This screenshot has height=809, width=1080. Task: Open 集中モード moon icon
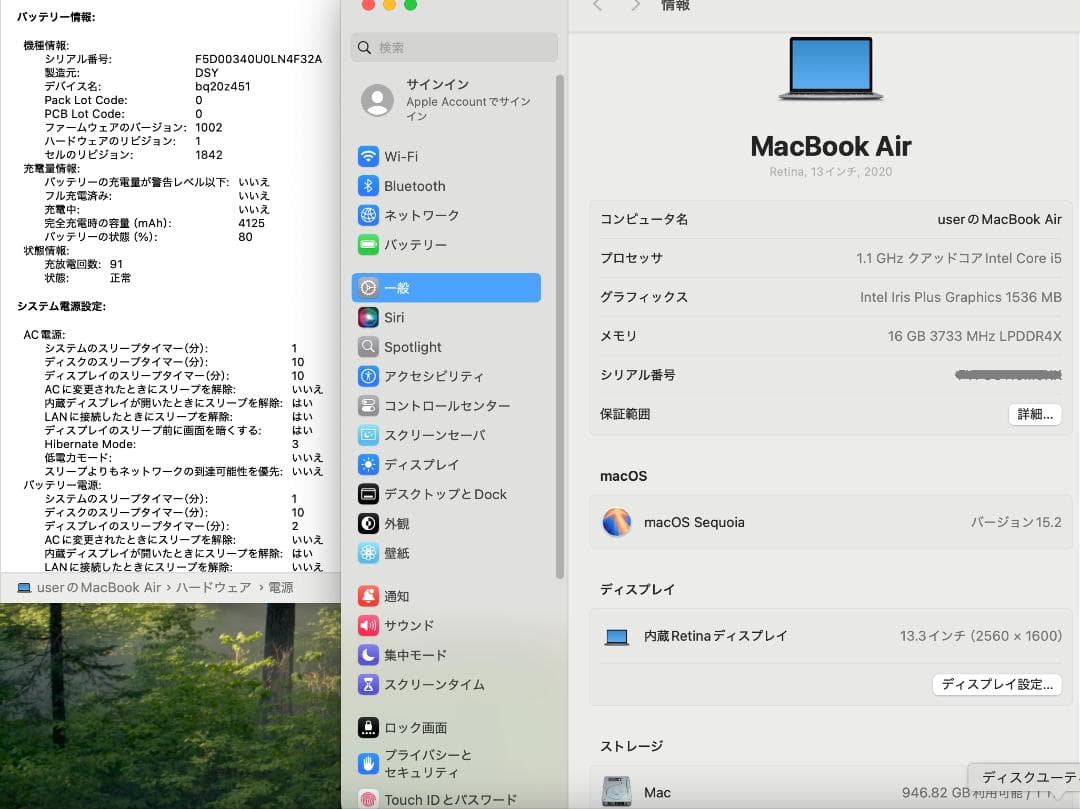368,655
